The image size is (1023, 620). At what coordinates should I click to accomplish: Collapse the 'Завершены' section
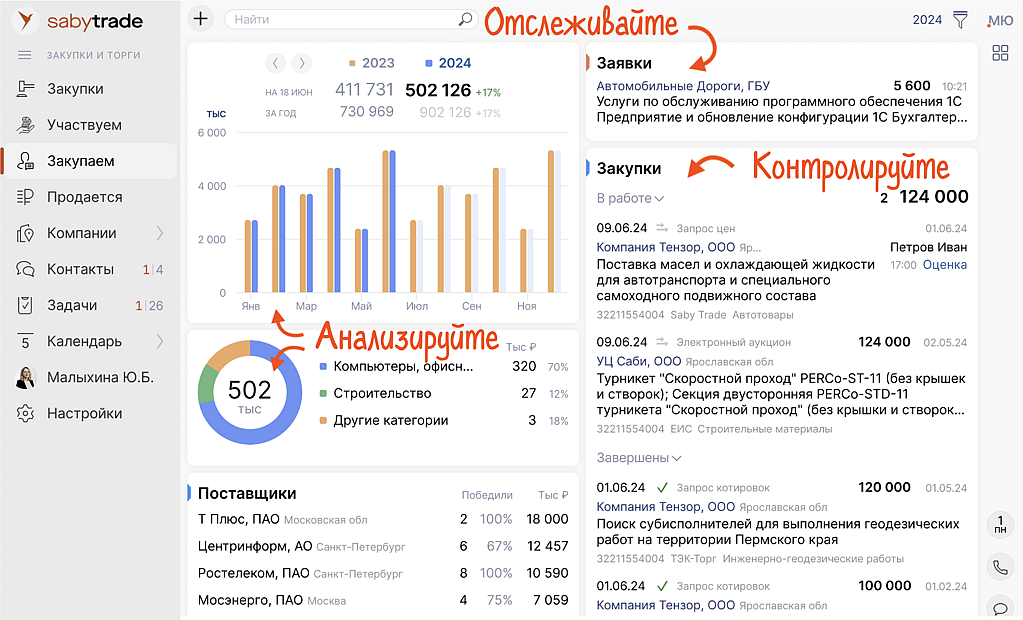(x=639, y=458)
